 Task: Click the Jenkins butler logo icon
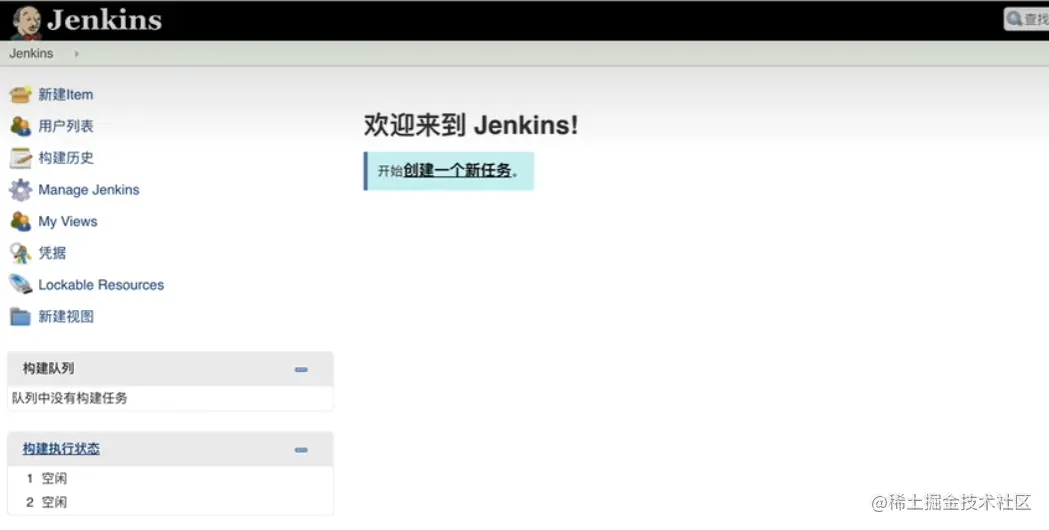click(x=26, y=23)
